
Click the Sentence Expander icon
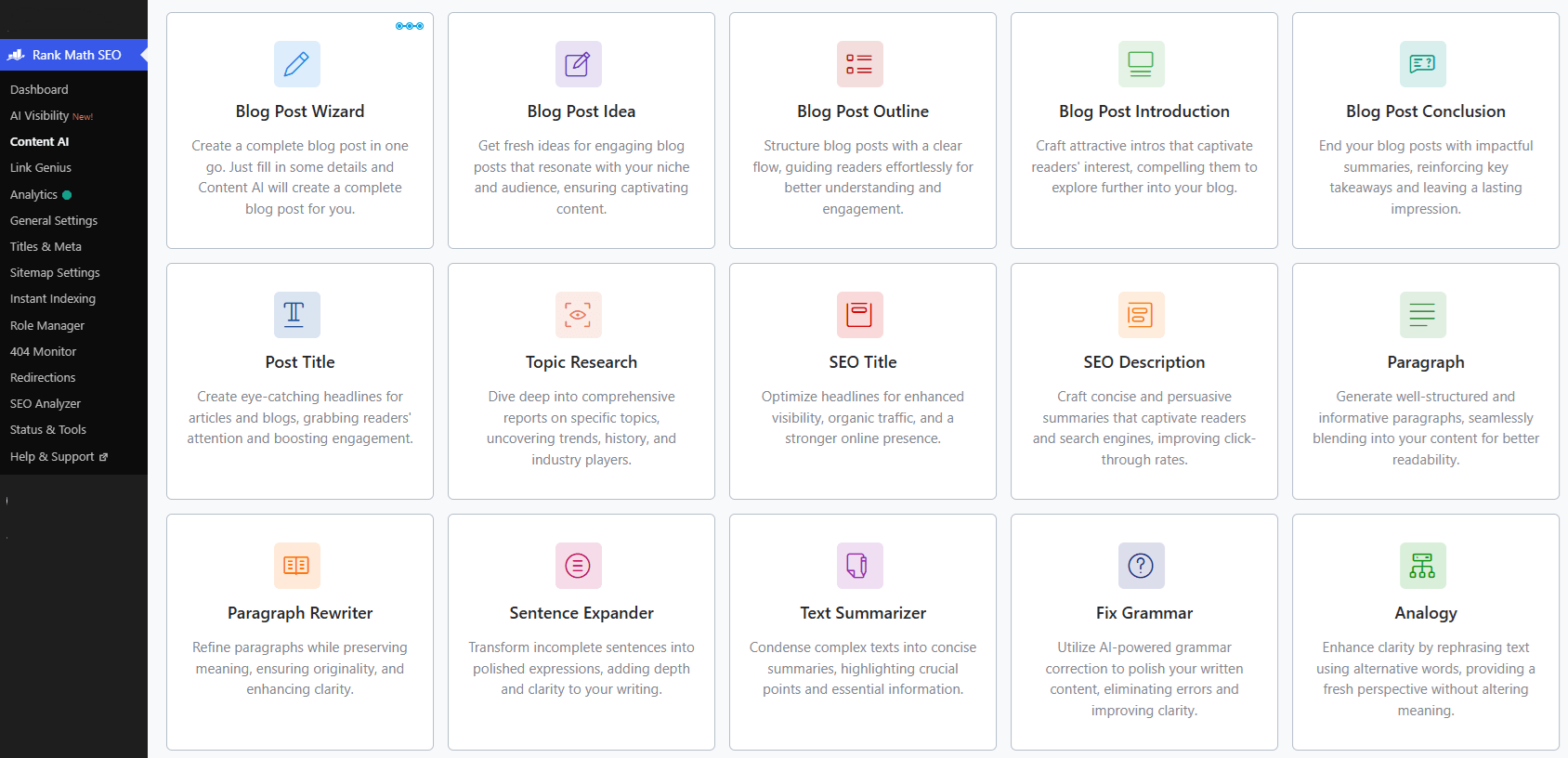click(x=579, y=566)
